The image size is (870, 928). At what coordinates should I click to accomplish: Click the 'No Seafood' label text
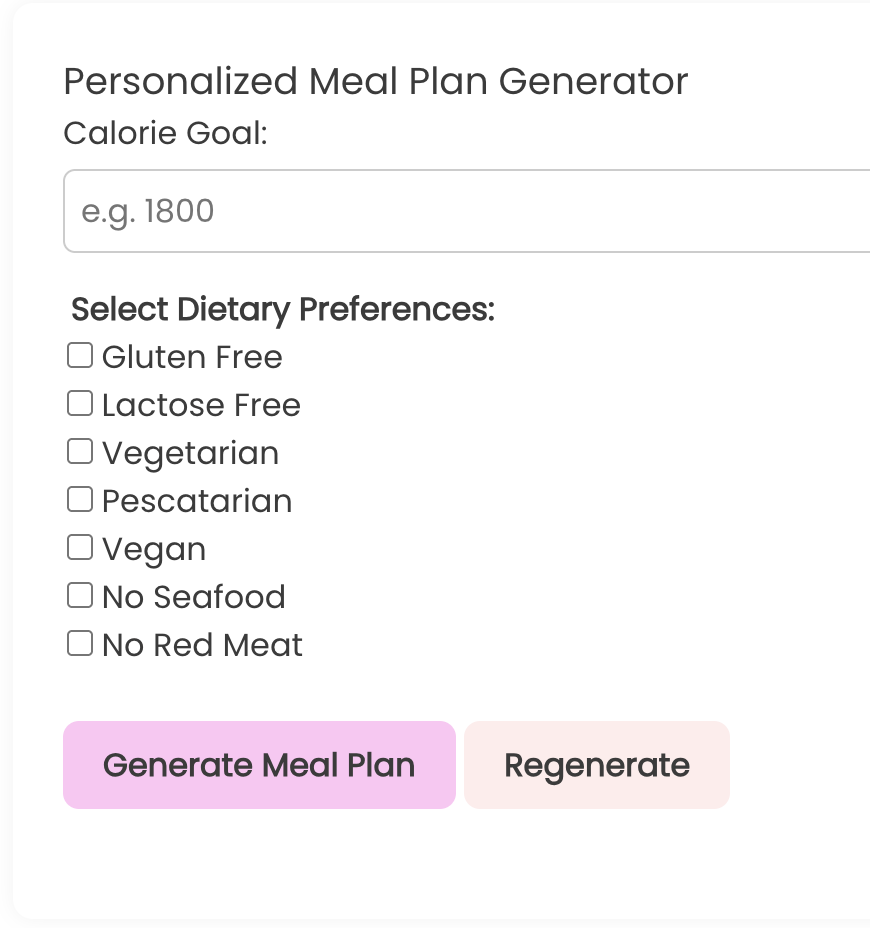coord(194,597)
